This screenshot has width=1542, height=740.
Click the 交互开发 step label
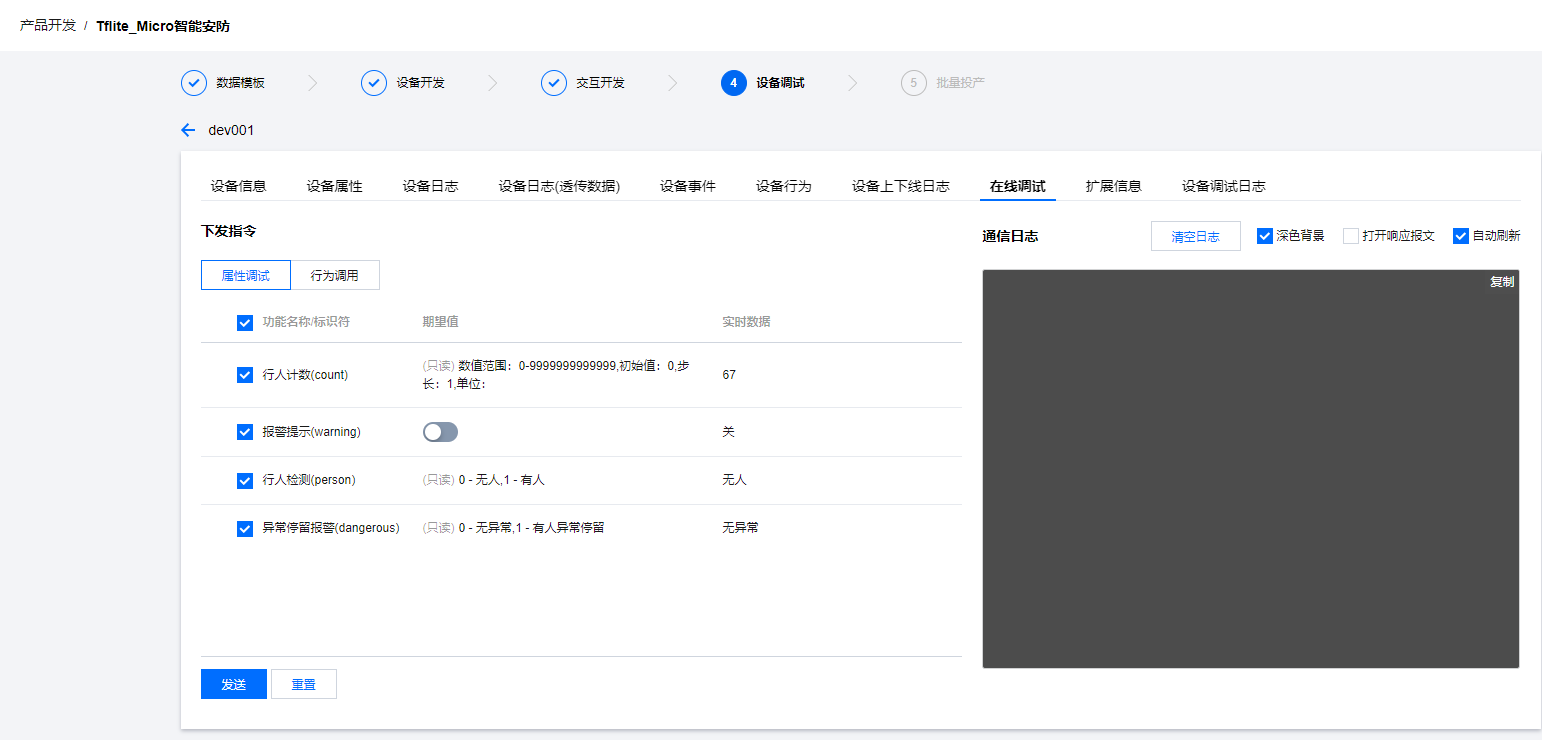coord(601,83)
